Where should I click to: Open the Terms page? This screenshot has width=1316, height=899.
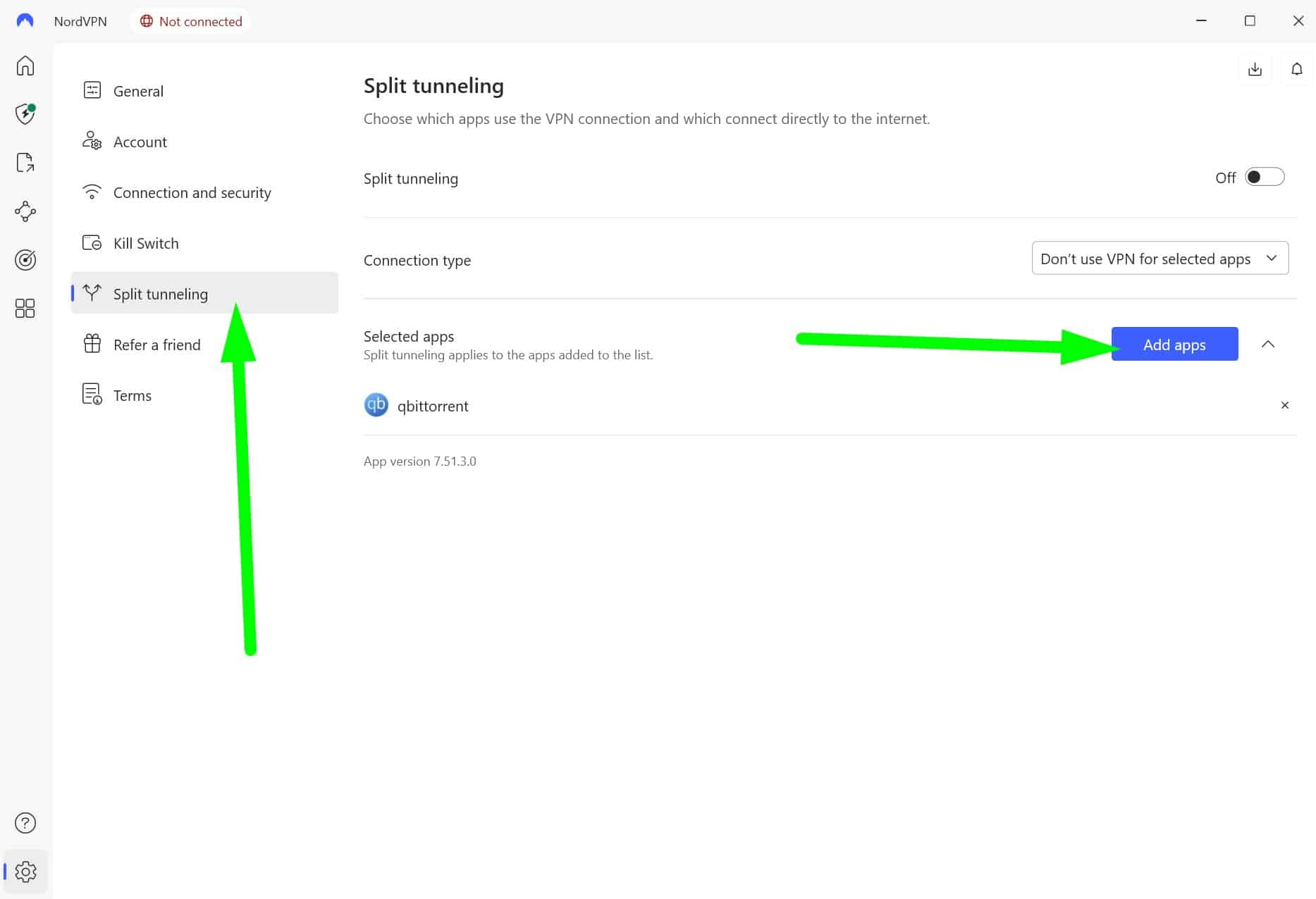(204, 395)
